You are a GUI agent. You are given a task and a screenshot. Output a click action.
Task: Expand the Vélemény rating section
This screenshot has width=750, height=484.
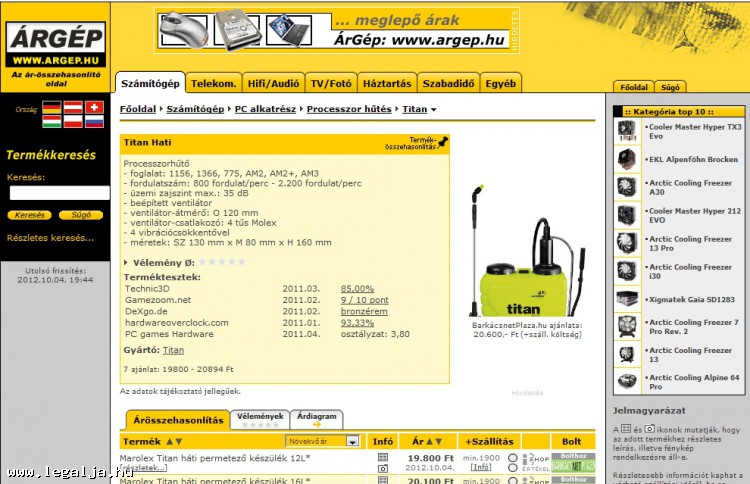pos(126,262)
